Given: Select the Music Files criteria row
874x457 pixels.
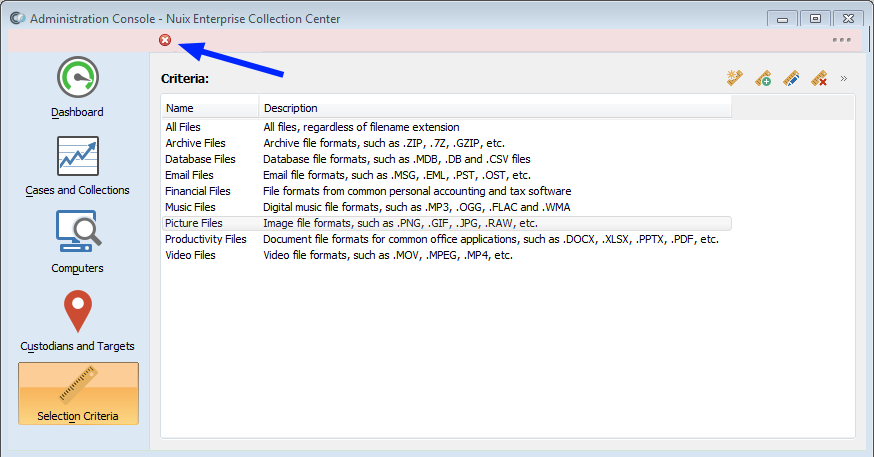Looking at the screenshot, I should tap(447, 207).
